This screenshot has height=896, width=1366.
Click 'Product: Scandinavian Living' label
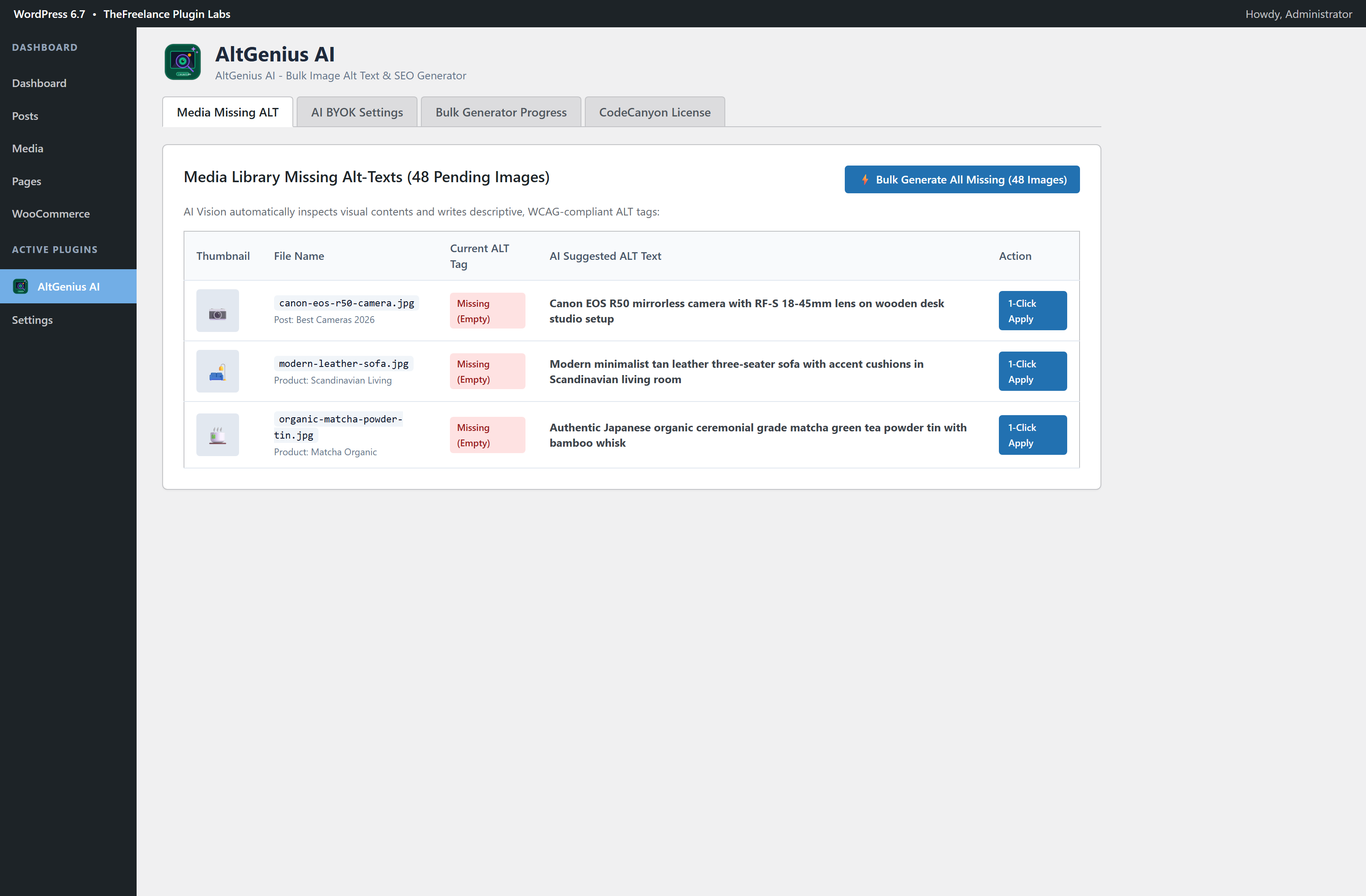[x=333, y=380]
